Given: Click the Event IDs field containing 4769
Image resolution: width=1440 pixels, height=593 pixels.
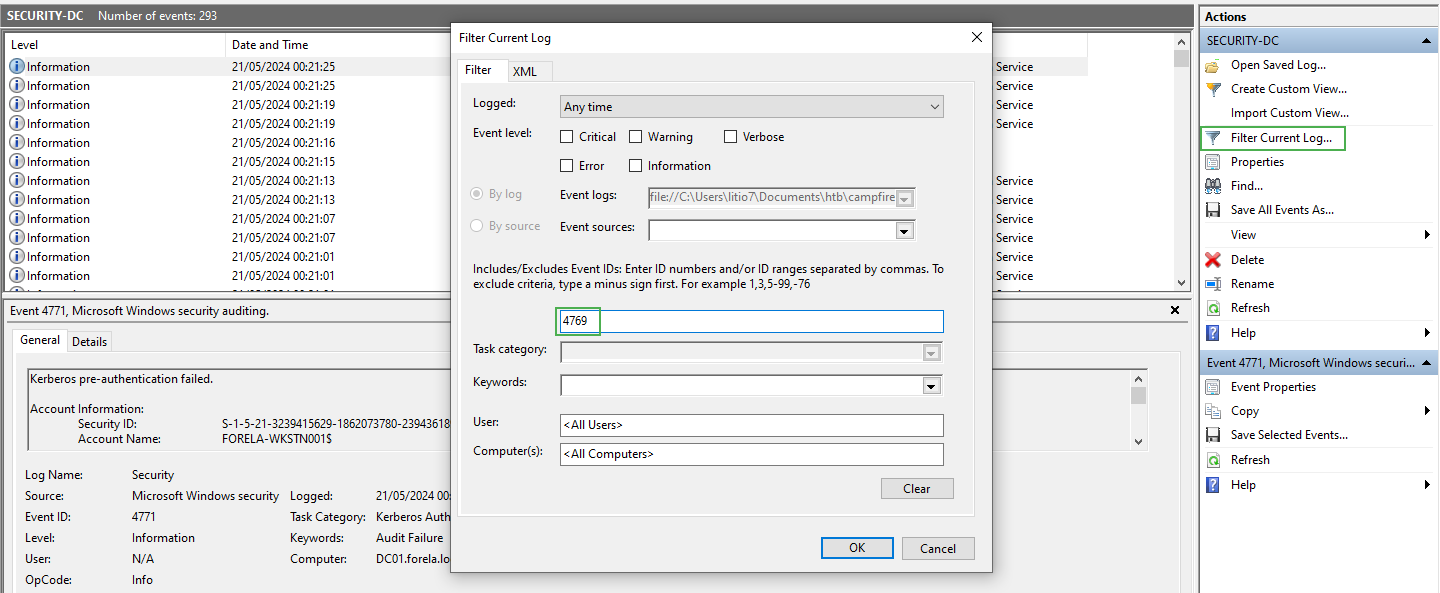Looking at the screenshot, I should click(x=750, y=321).
